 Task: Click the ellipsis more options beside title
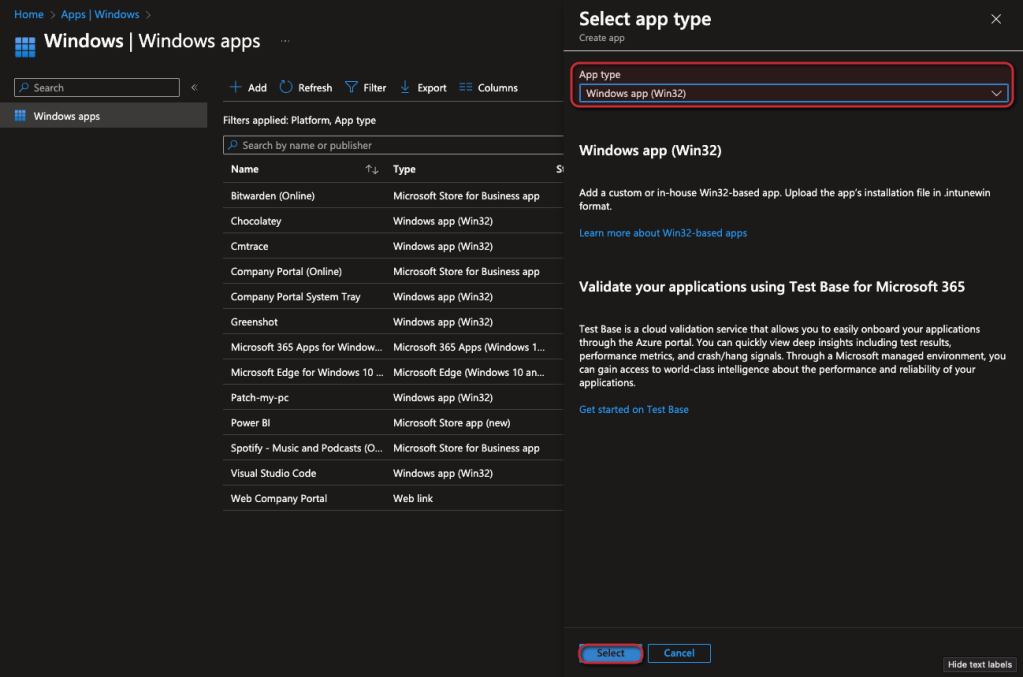(285, 41)
